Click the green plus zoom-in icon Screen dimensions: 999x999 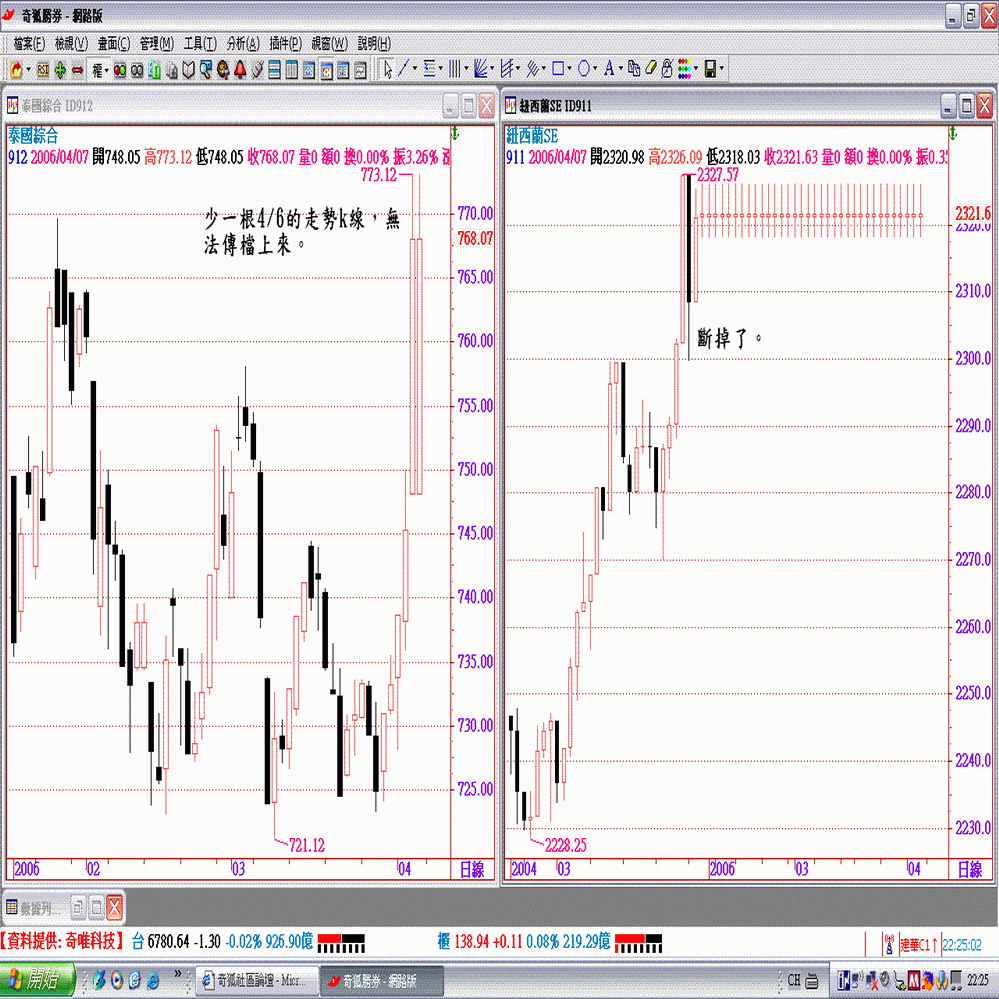click(x=60, y=69)
